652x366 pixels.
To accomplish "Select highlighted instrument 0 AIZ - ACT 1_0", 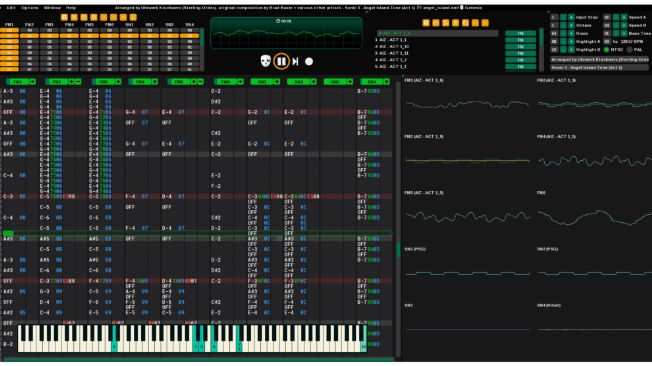I will tap(437, 33).
